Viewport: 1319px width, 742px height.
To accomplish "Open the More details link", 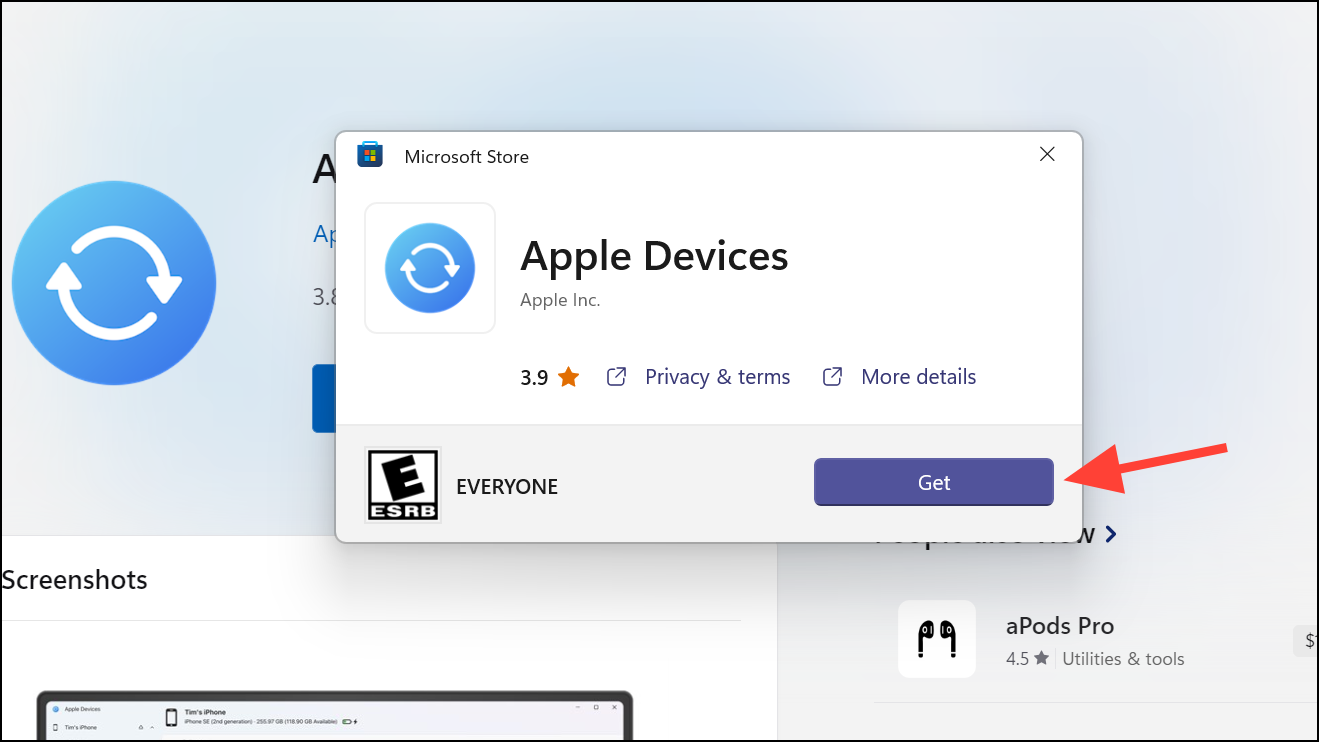I will pyautogui.click(x=918, y=376).
